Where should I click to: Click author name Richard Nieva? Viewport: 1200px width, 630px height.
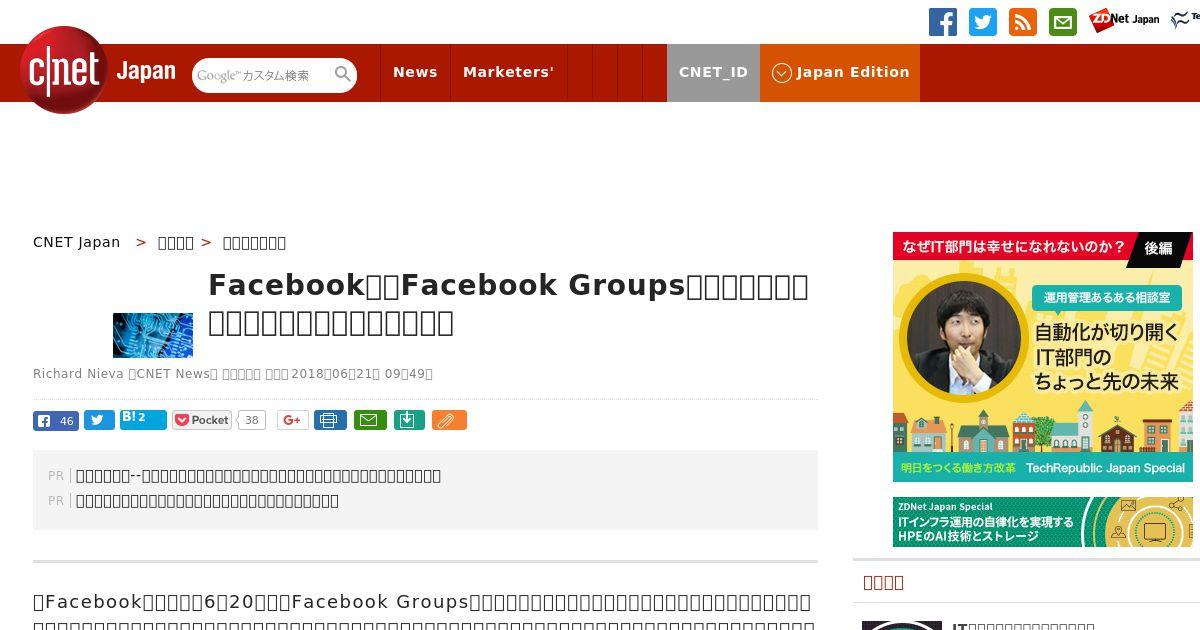tap(78, 374)
